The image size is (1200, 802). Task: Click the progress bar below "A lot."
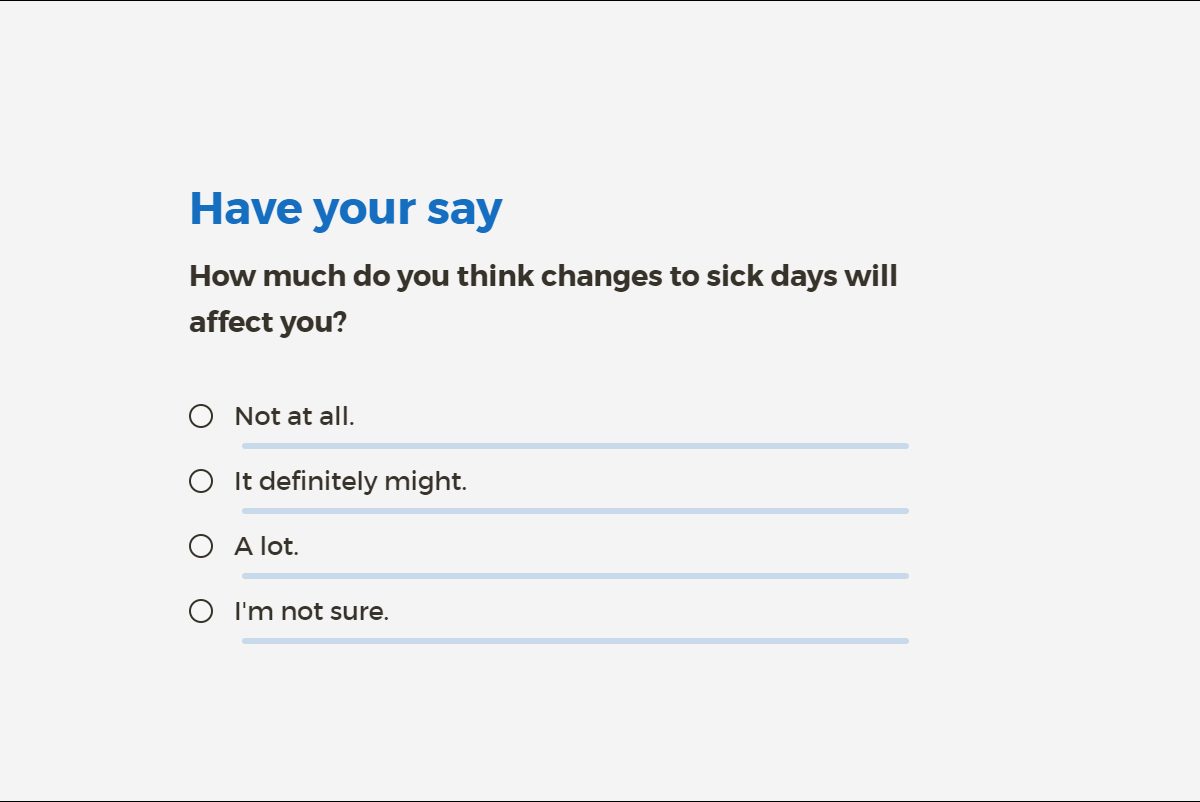pos(575,576)
